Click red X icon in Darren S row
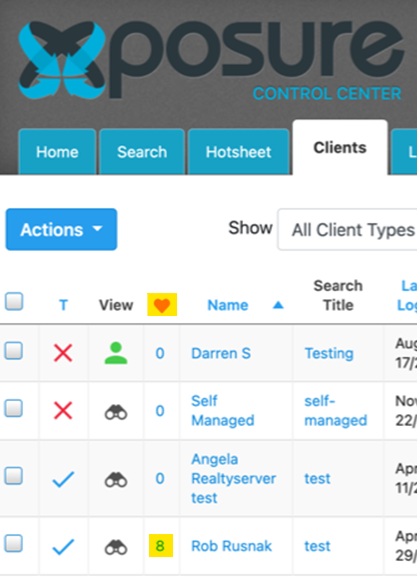Screen dimensions: 417x587 (63, 353)
